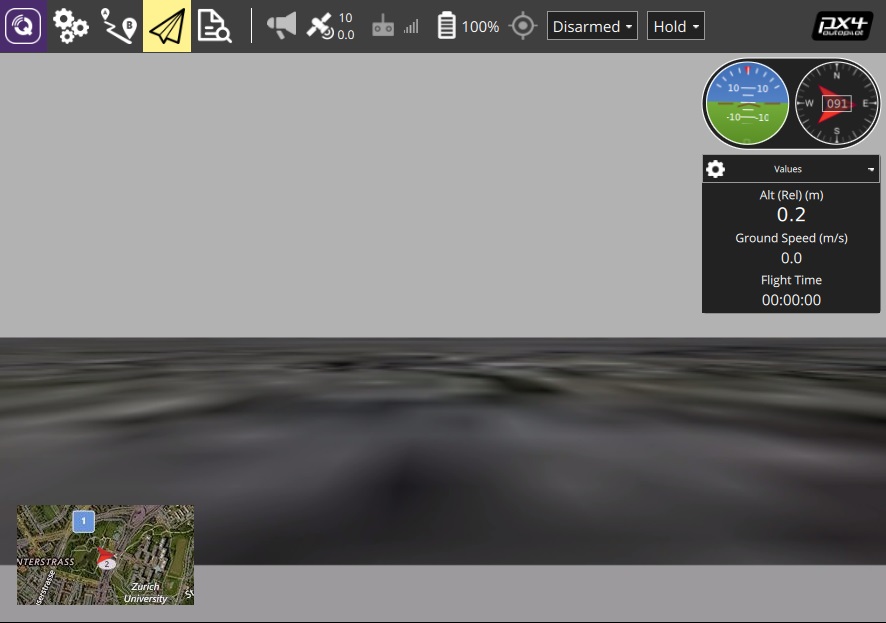Select the Fly view paper plane icon
The height and width of the screenshot is (623, 886).
coord(166,25)
